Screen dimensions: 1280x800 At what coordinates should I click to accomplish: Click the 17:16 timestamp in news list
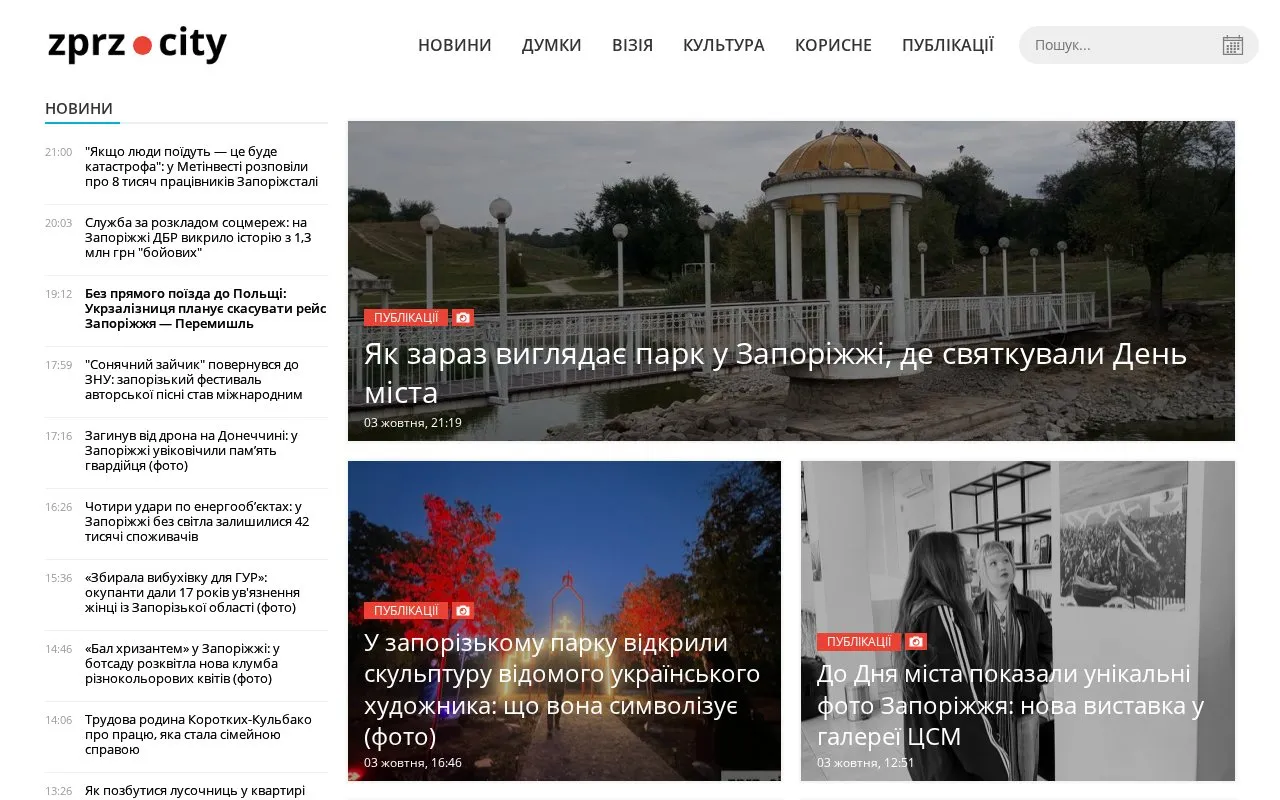pyautogui.click(x=58, y=436)
